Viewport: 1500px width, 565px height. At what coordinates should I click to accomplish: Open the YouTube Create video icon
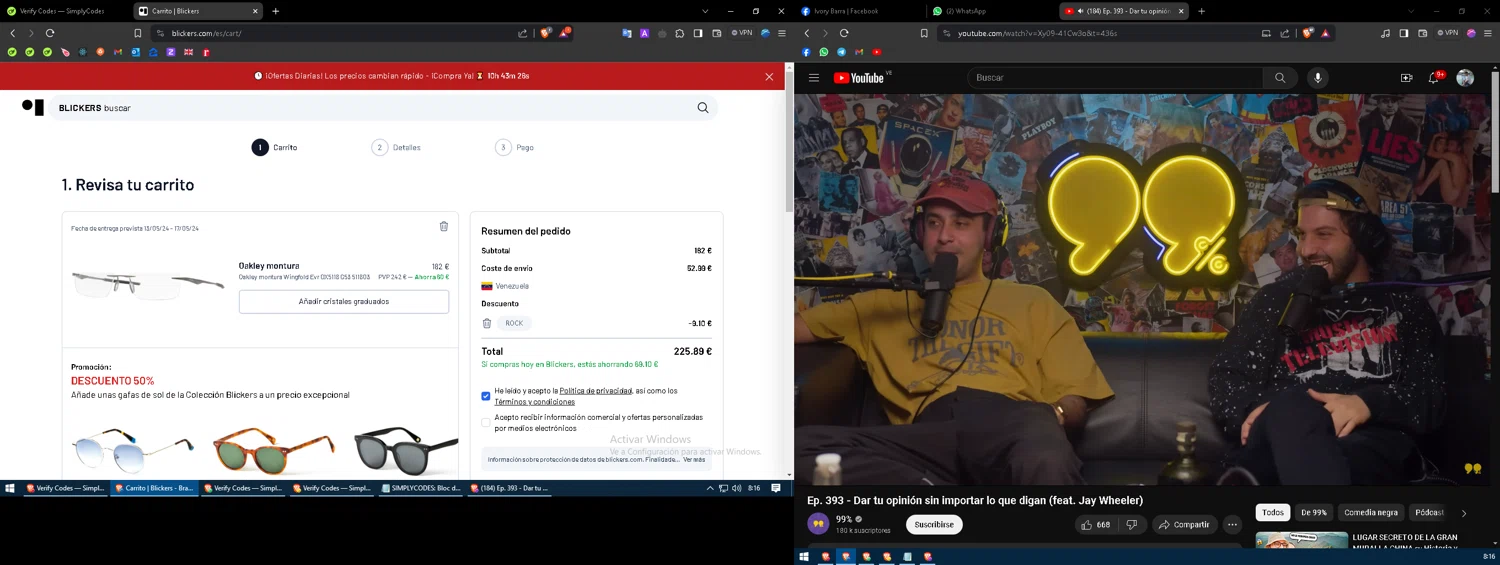click(x=1406, y=78)
